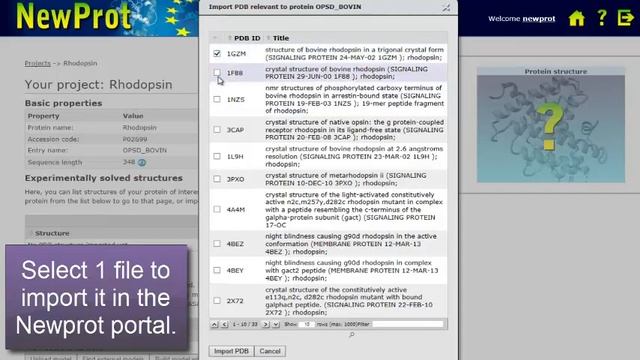The image size is (640, 360).
Task: Check the 4BEY checkbox
Action: 217,270
